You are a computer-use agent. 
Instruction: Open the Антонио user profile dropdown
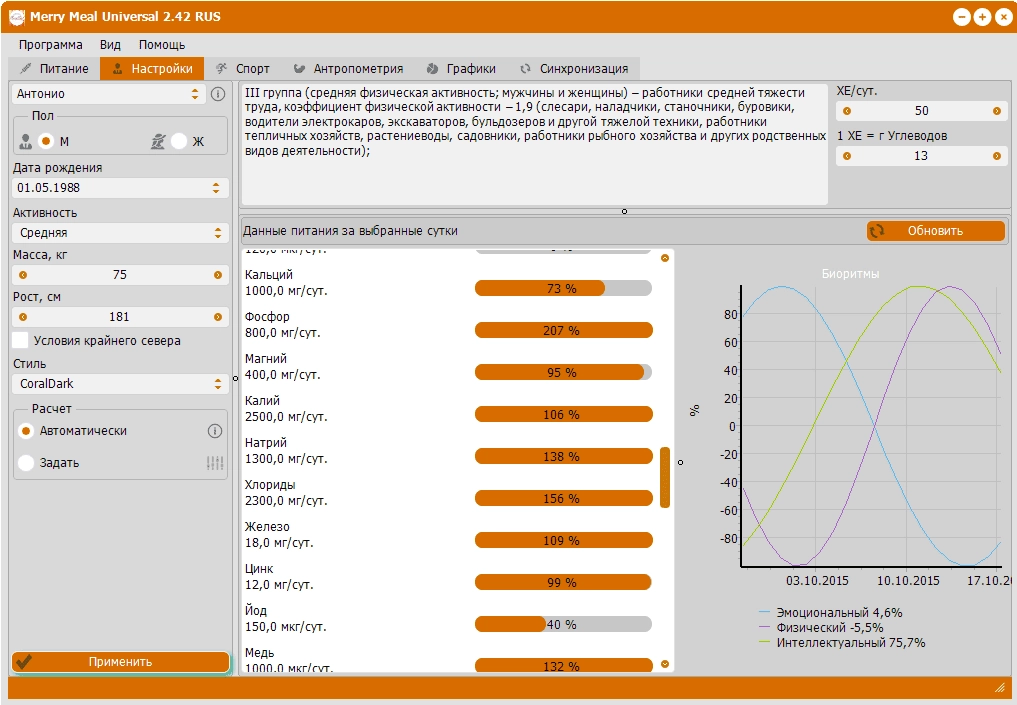[x=108, y=94]
